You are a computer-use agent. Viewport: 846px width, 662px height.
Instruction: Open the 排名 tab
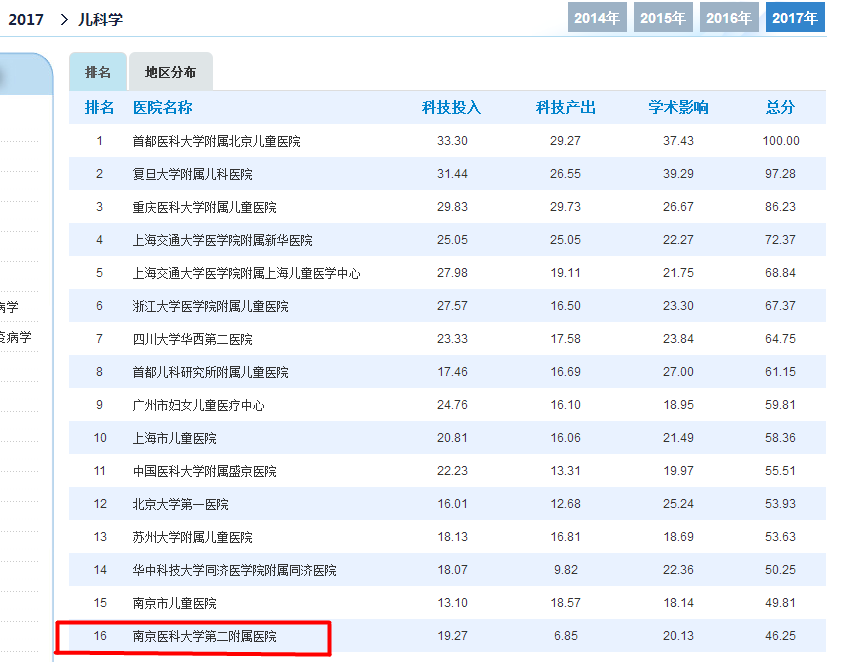point(98,72)
